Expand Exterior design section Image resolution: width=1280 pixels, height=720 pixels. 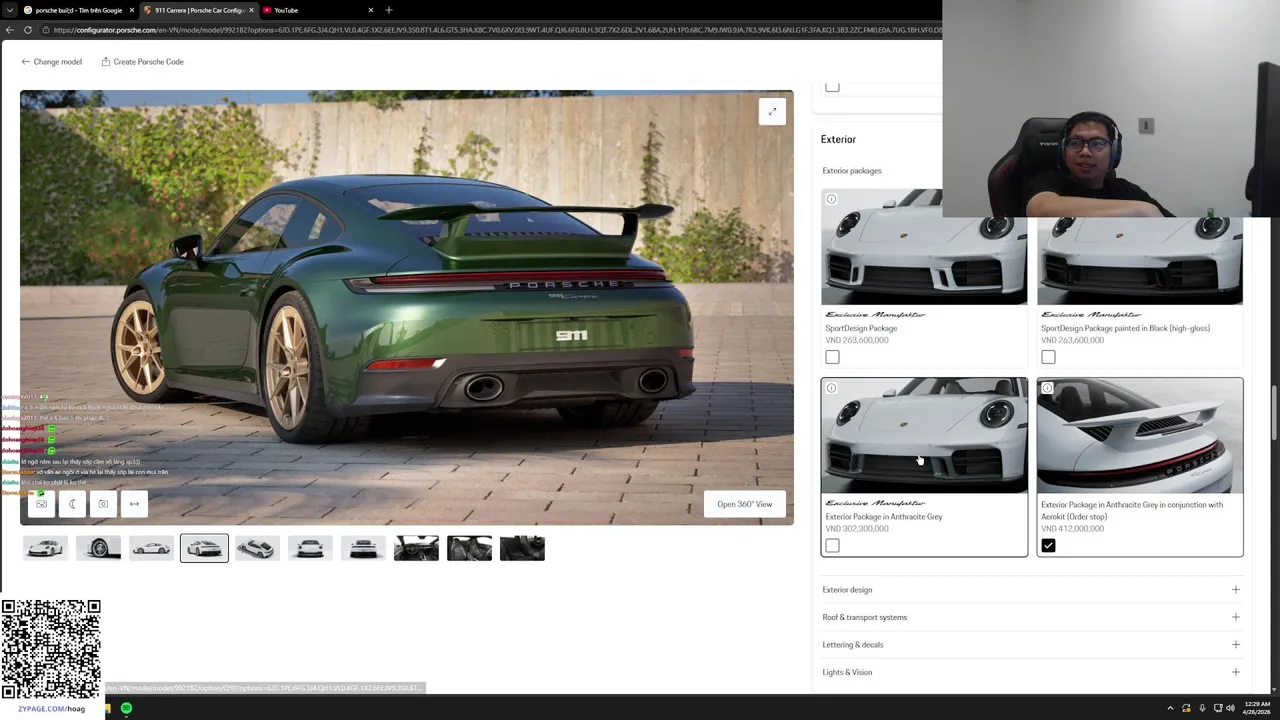[x=1031, y=590]
